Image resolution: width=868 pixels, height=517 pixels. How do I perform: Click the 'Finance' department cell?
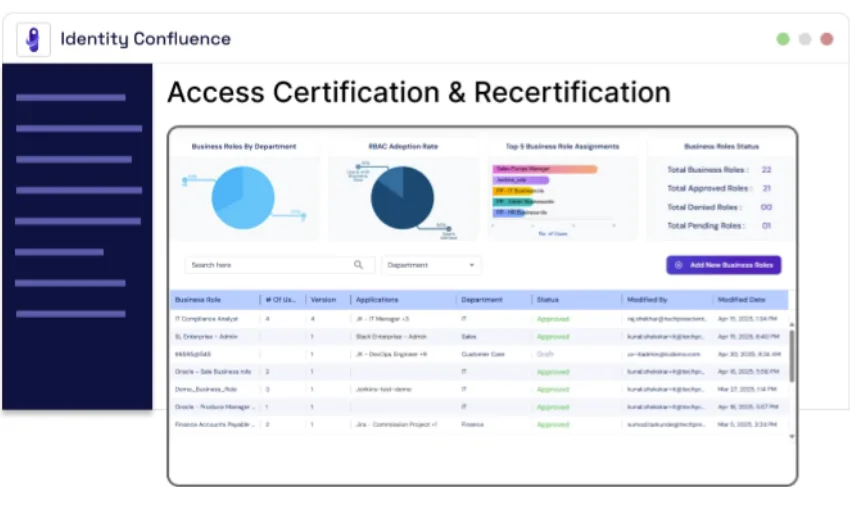tap(472, 425)
